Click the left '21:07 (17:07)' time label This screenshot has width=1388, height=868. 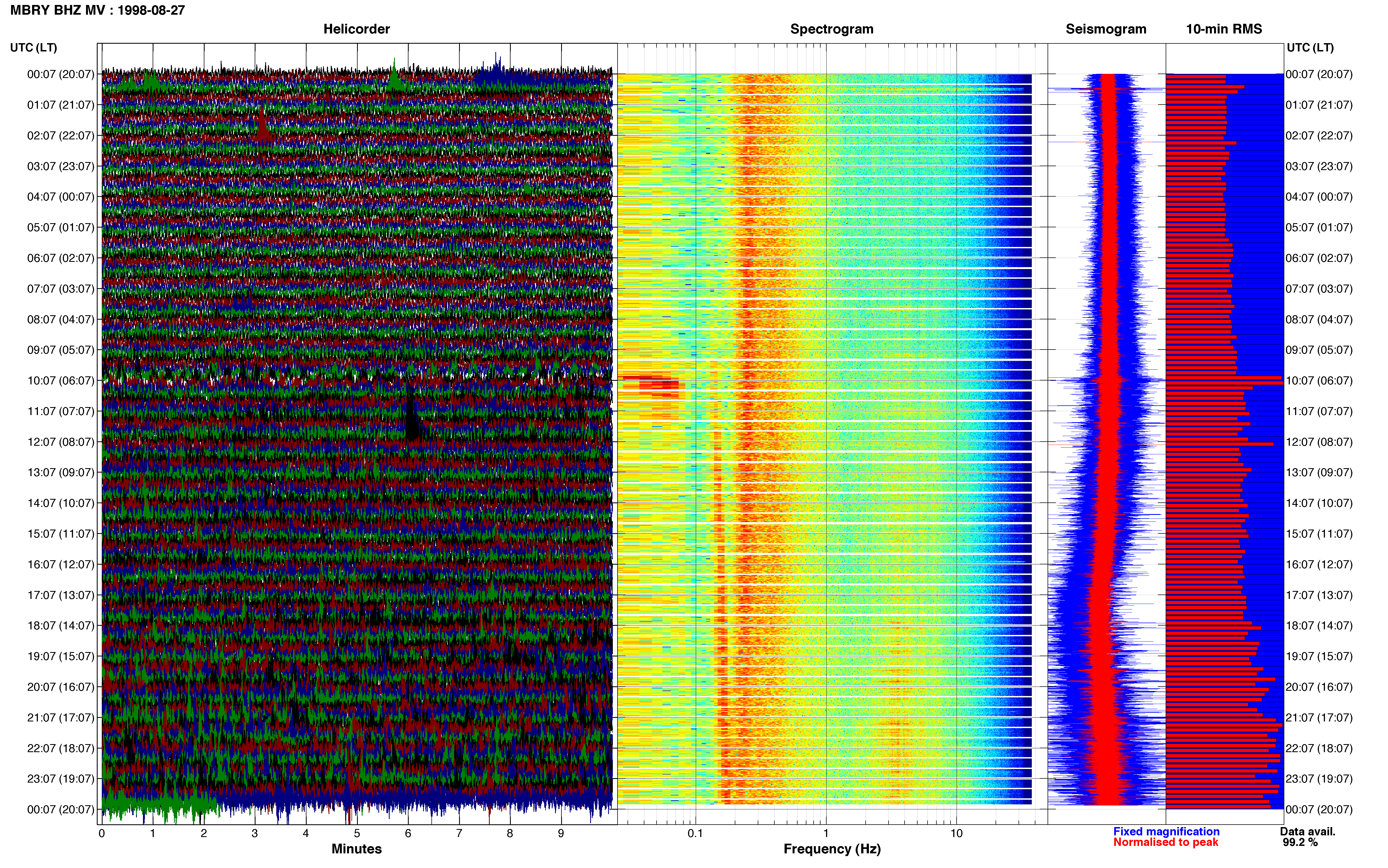(x=60, y=718)
